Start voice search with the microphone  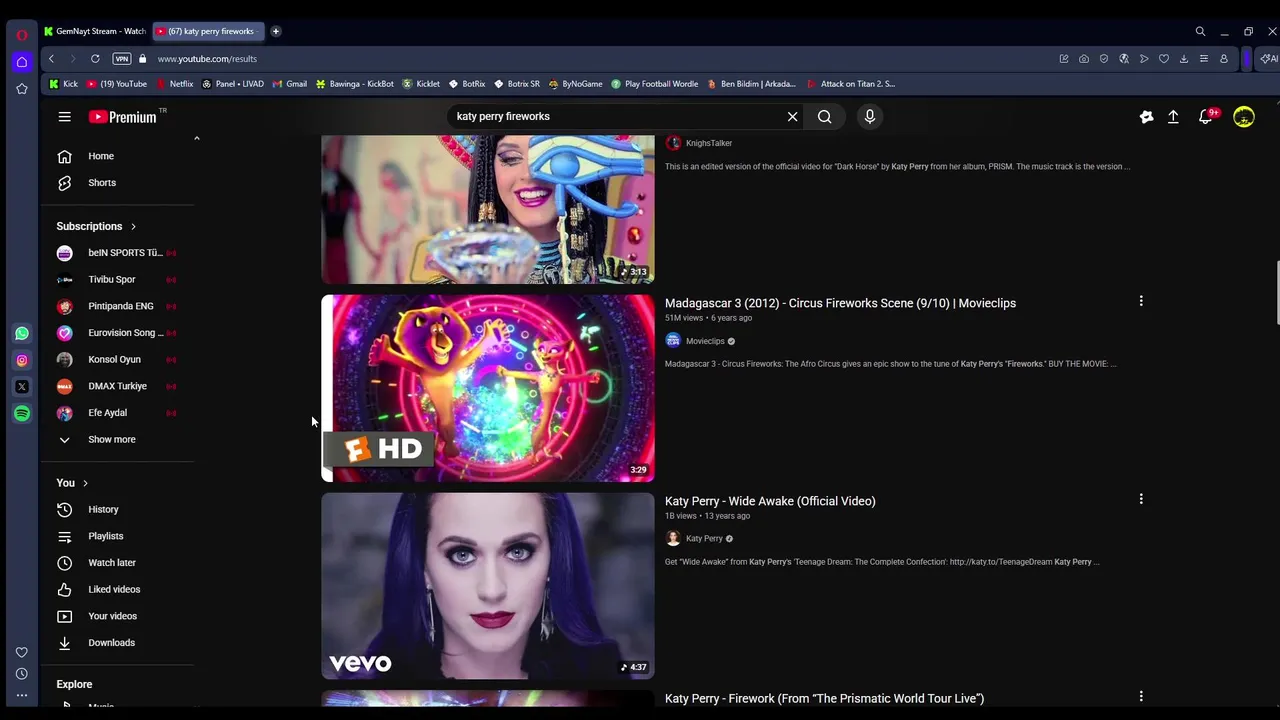click(x=869, y=117)
